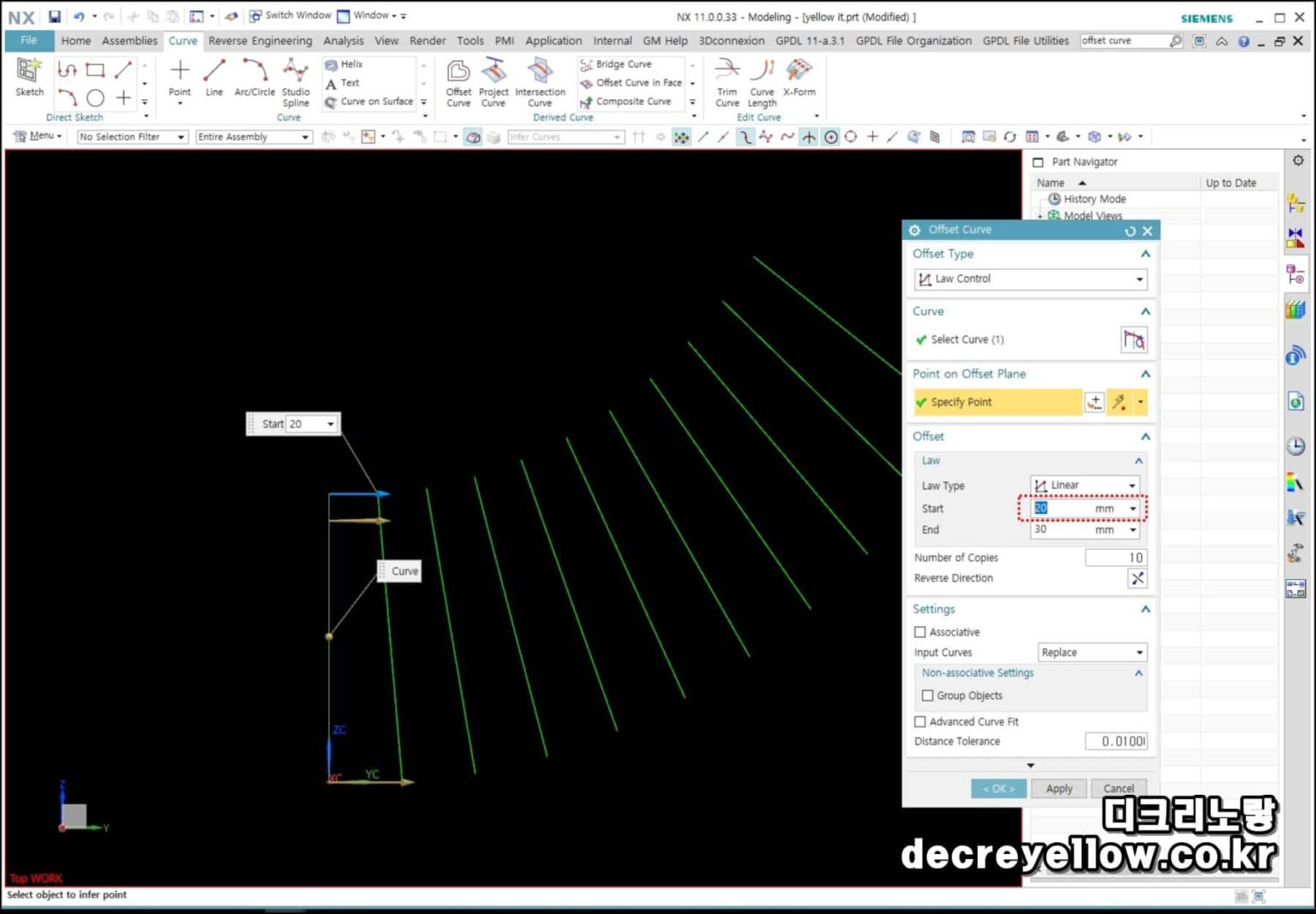Choose the Studio Spline tool
Image resolution: width=1316 pixels, height=914 pixels.
tap(296, 82)
